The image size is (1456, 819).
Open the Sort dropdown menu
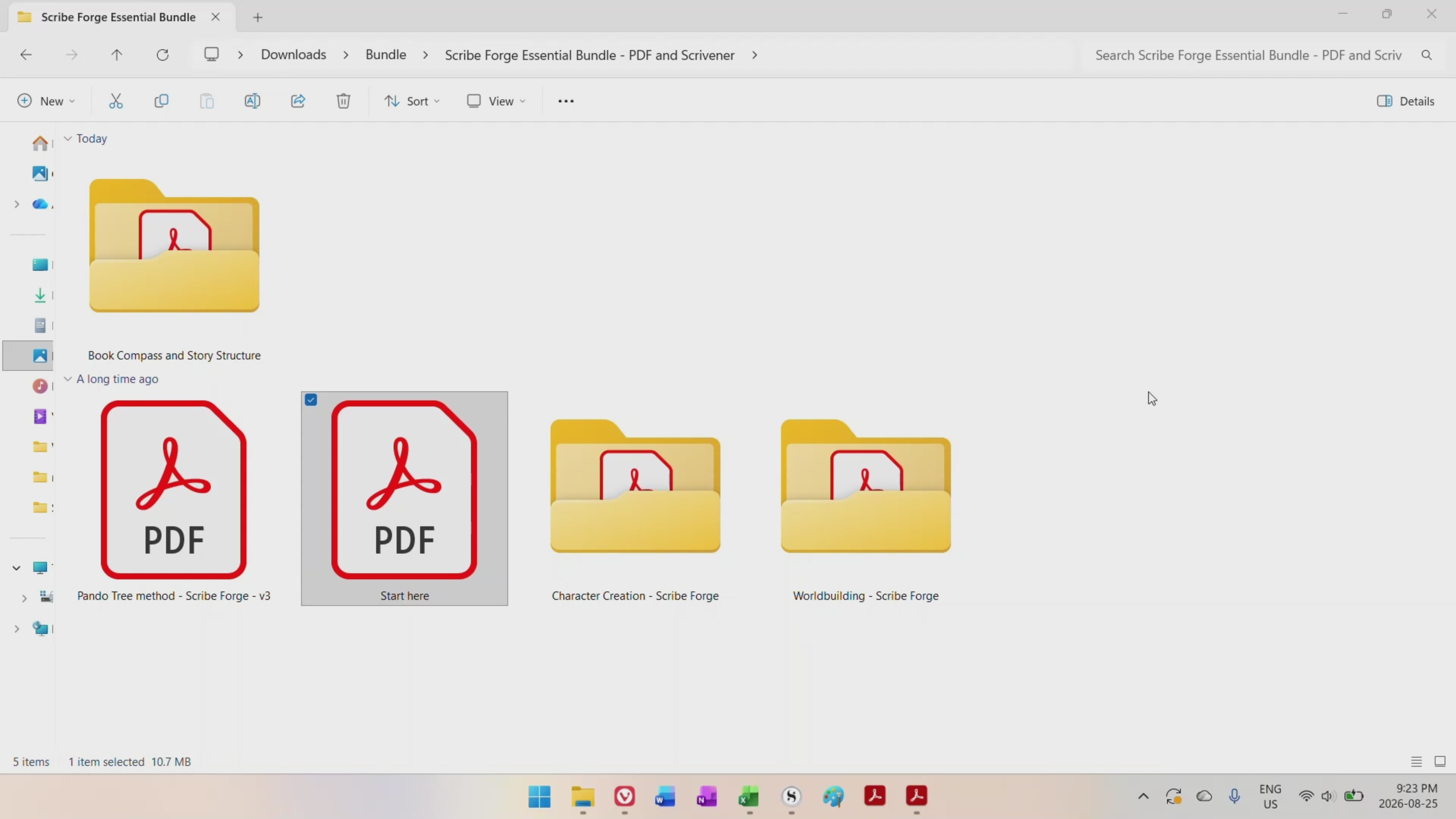(412, 101)
